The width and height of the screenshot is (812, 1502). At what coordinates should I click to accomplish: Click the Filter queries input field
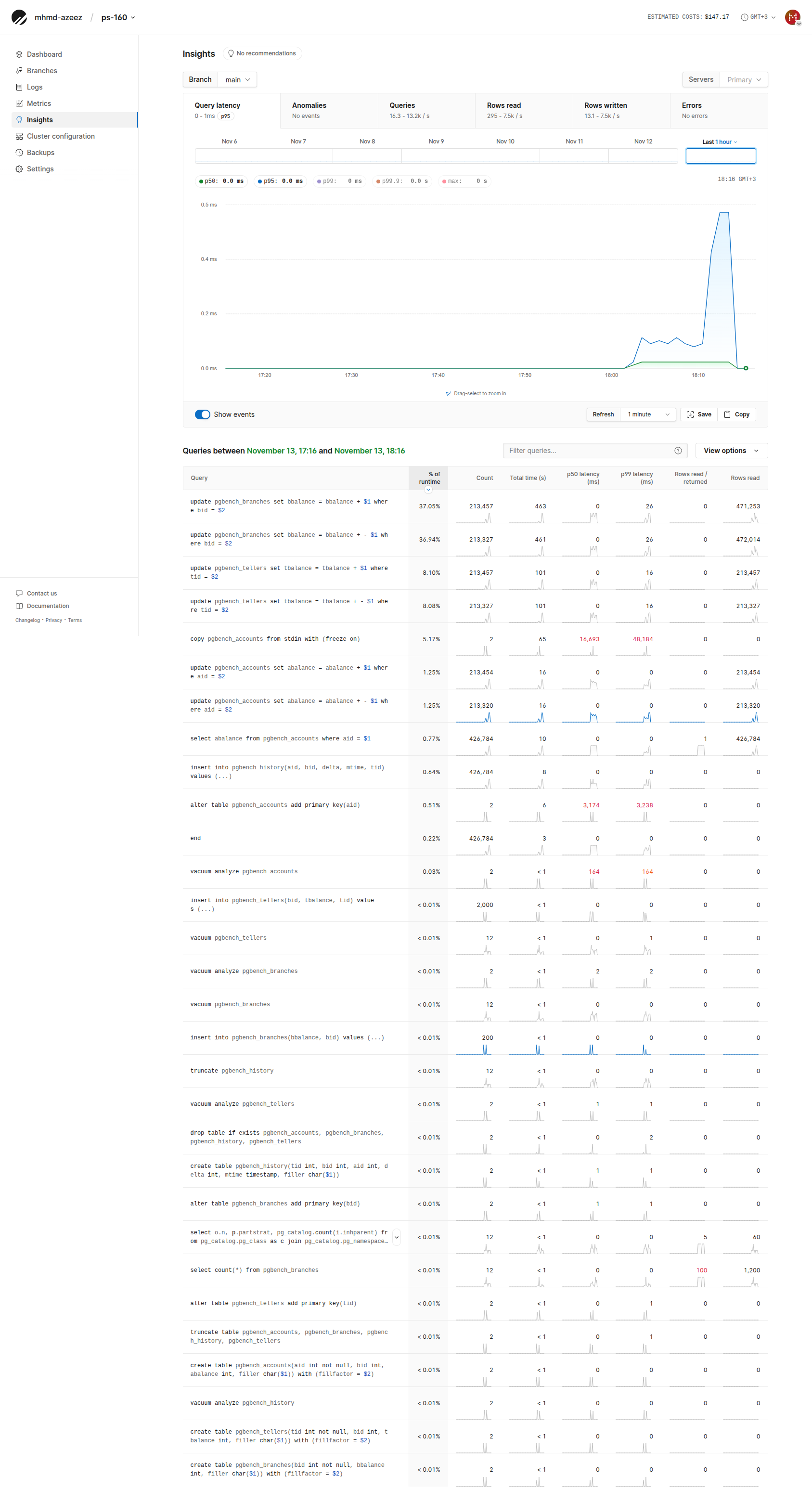click(589, 451)
